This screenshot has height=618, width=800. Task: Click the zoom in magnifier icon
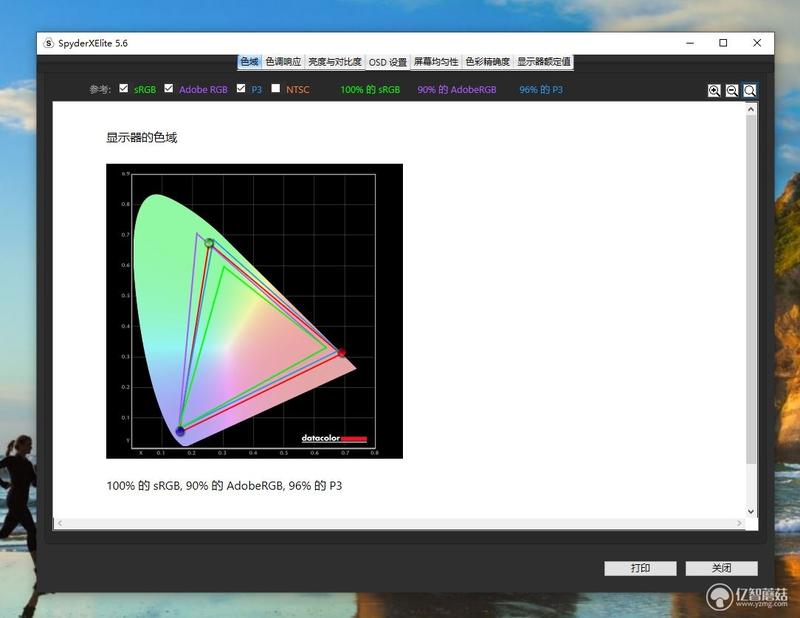tap(714, 91)
